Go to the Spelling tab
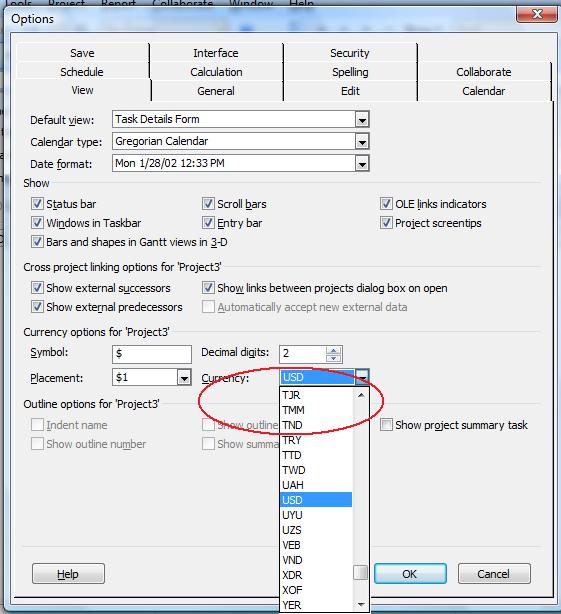The image size is (561, 614). coord(350,72)
